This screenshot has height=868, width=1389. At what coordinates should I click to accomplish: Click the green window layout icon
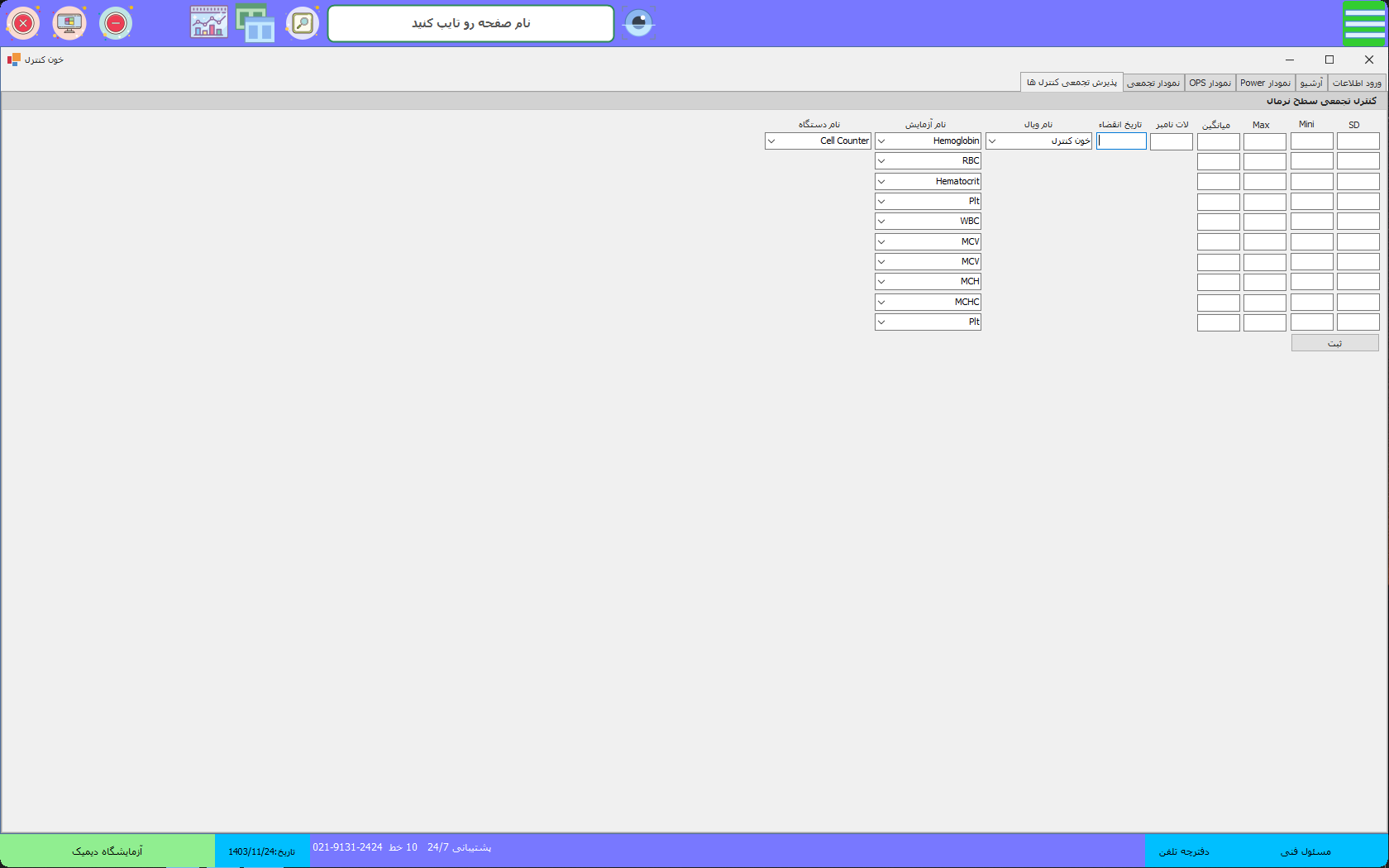255,22
